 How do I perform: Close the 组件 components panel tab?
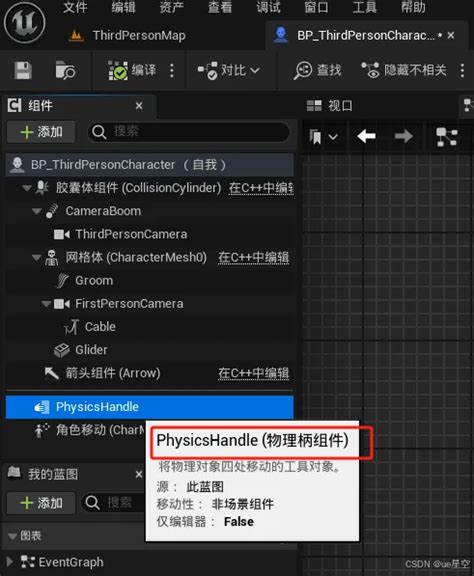(x=139, y=106)
